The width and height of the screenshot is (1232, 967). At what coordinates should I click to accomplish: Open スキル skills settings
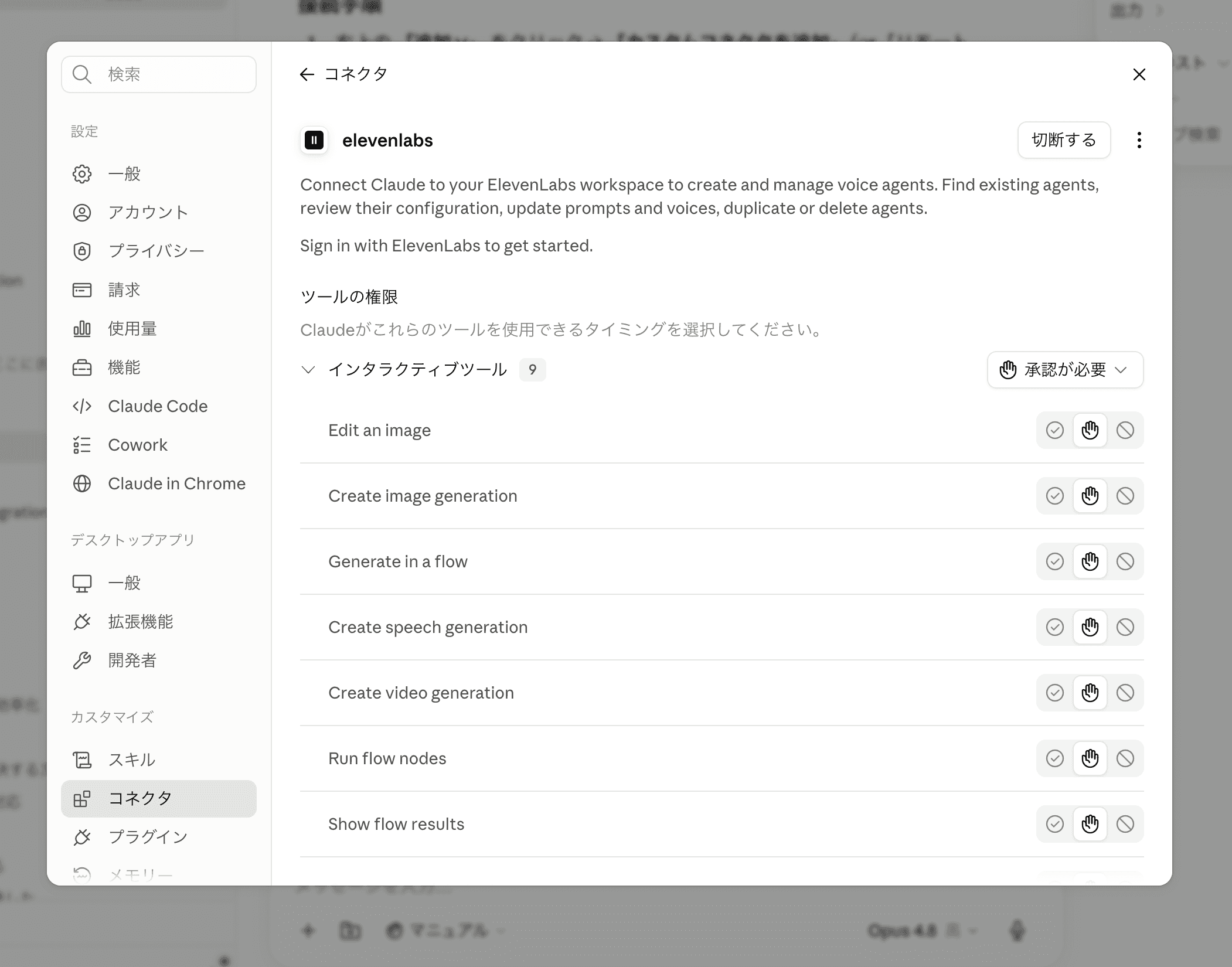159,760
